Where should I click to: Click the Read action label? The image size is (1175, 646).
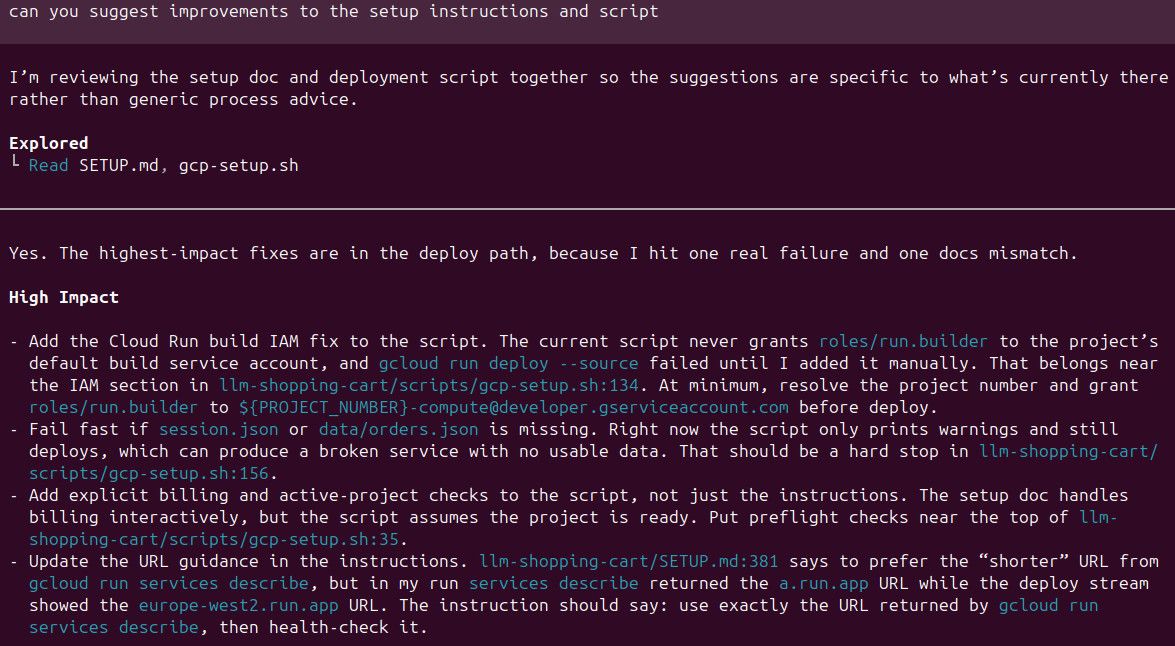(x=48, y=165)
